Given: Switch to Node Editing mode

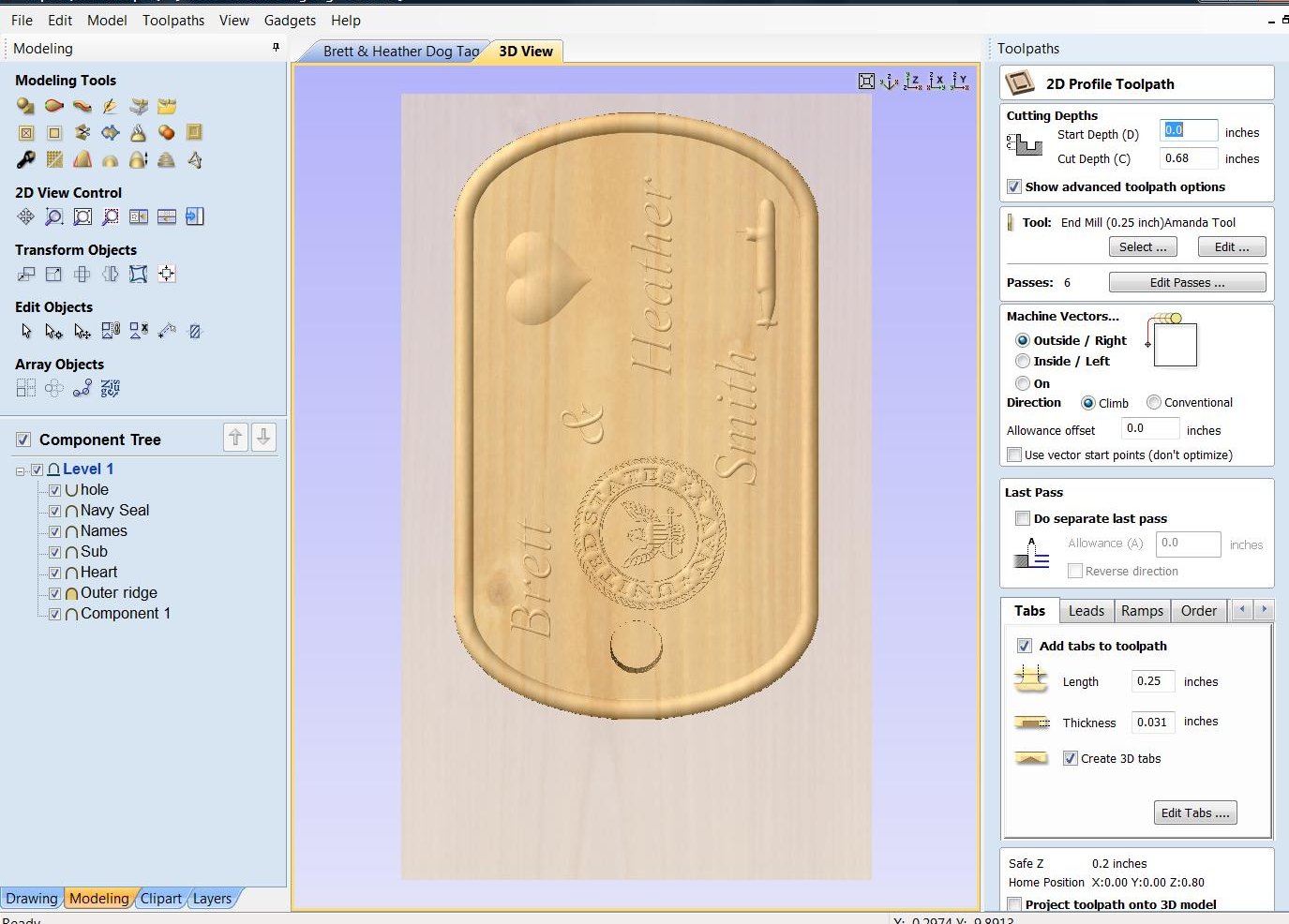Looking at the screenshot, I should tap(54, 331).
